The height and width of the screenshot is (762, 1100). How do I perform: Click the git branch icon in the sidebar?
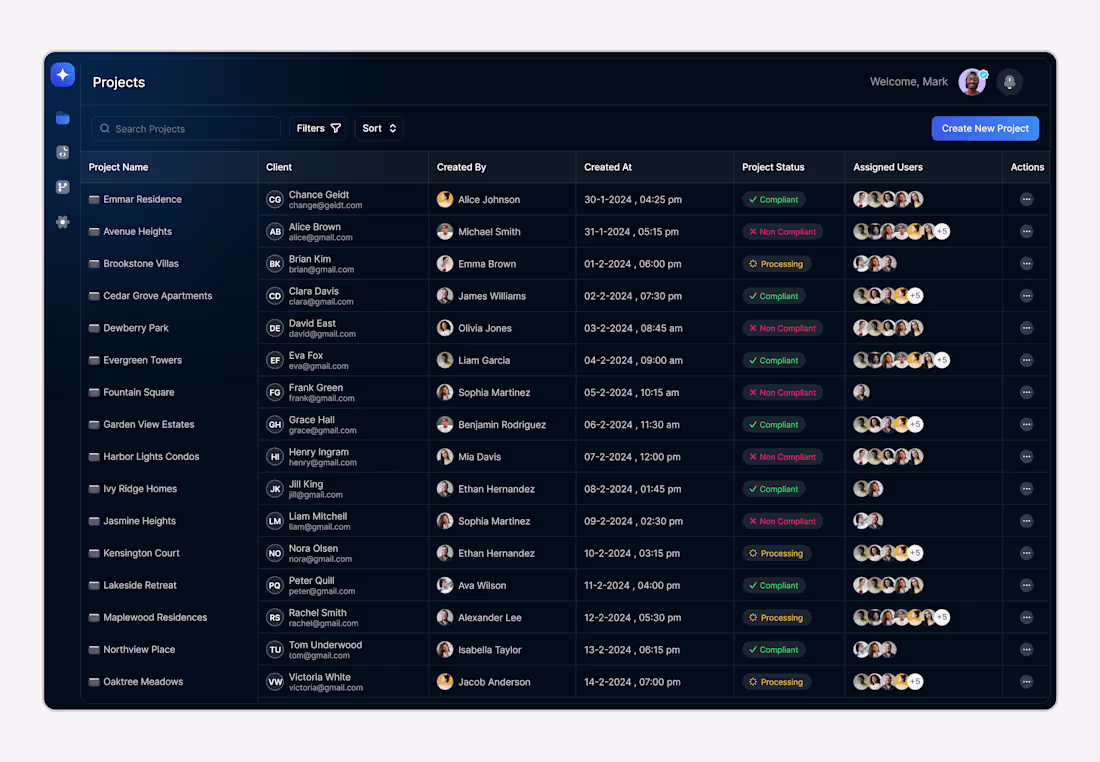coord(63,187)
